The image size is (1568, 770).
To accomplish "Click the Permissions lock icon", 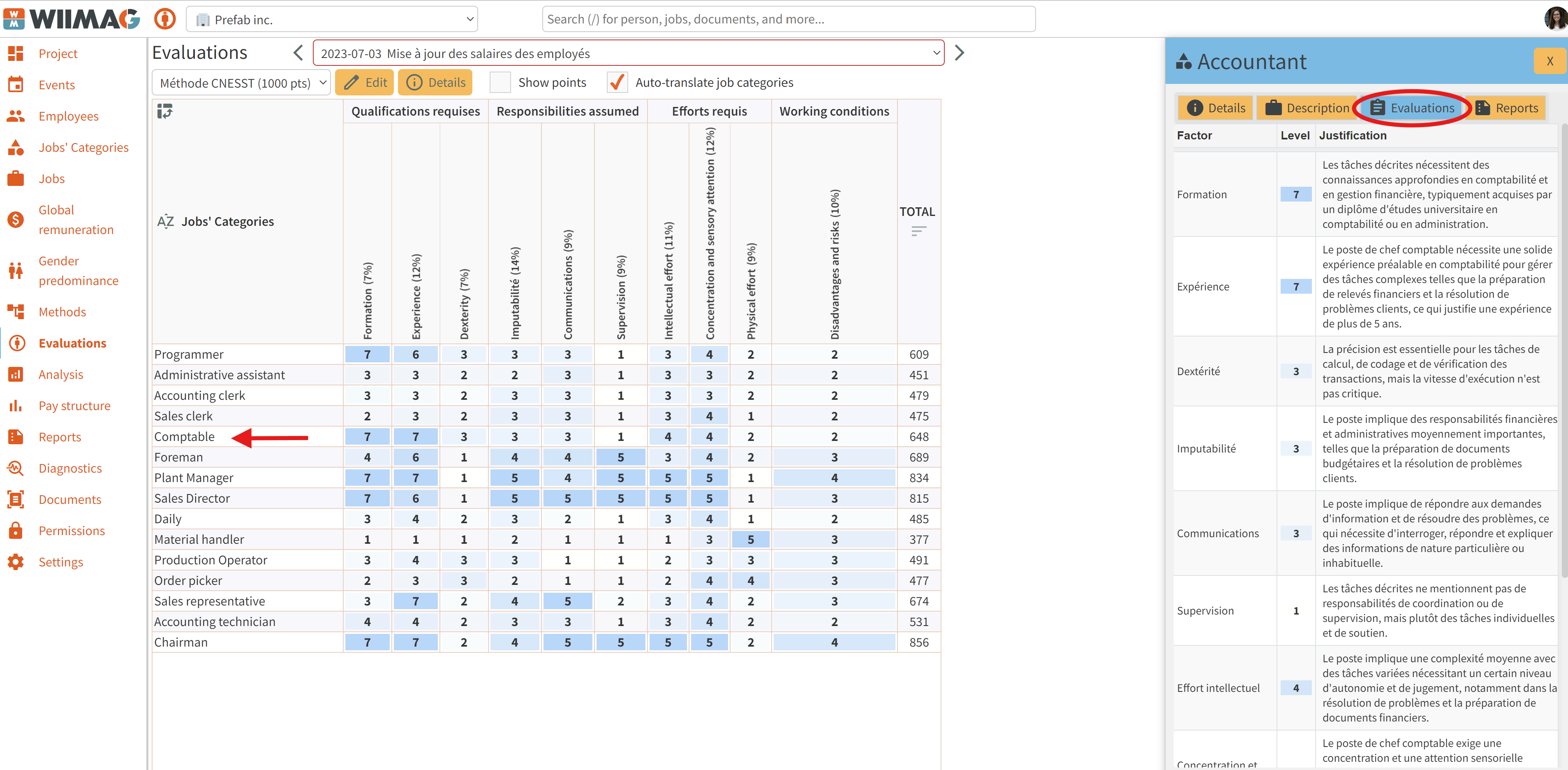I will (16, 531).
